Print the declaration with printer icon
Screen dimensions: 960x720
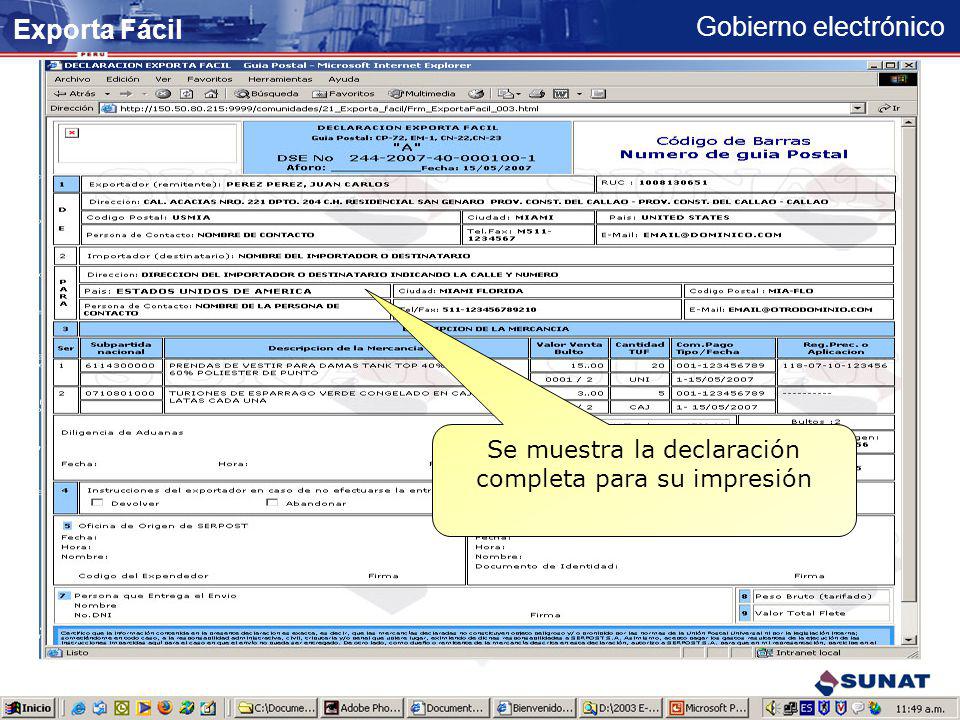[537, 94]
